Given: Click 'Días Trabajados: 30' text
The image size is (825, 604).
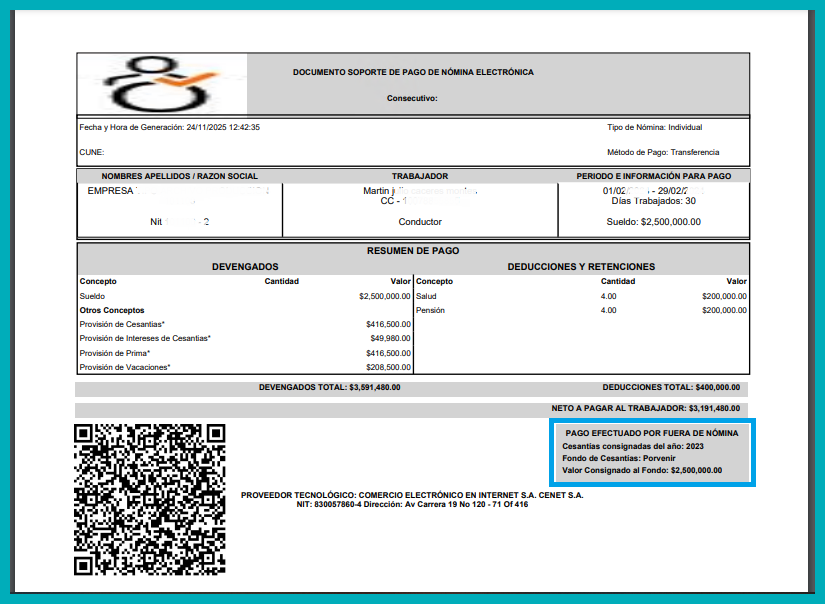Looking at the screenshot, I should [x=653, y=201].
